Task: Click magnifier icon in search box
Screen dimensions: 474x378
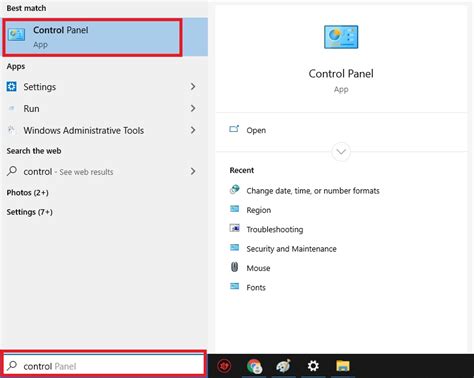Action: point(12,366)
